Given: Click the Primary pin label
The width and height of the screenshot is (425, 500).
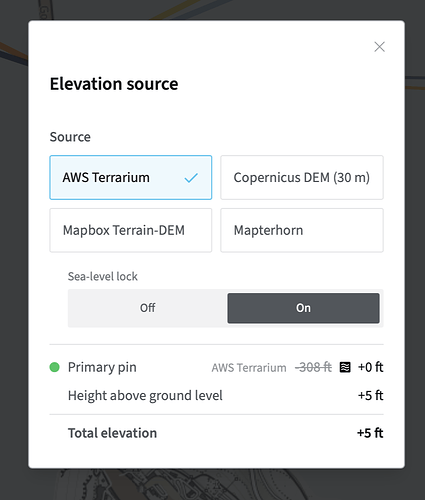Looking at the screenshot, I should click(102, 367).
